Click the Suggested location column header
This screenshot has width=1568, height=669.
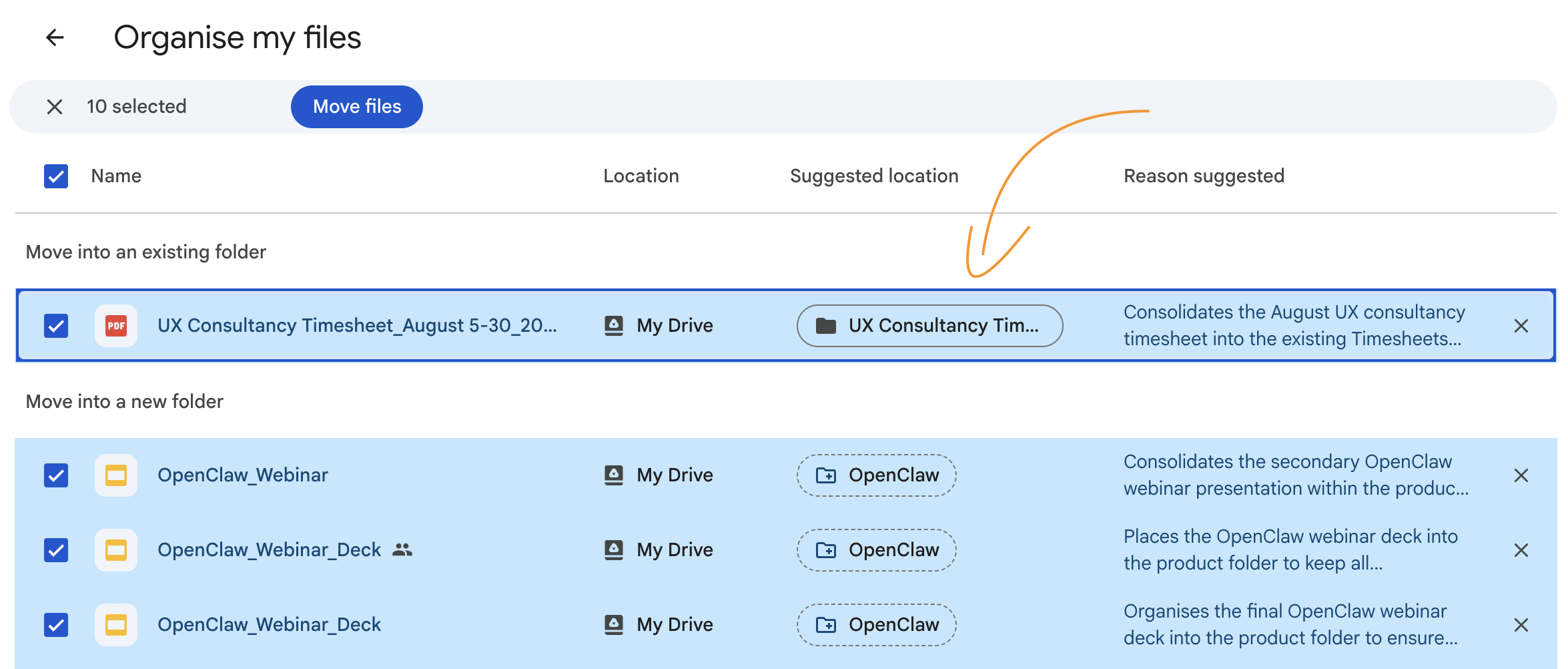tap(874, 176)
